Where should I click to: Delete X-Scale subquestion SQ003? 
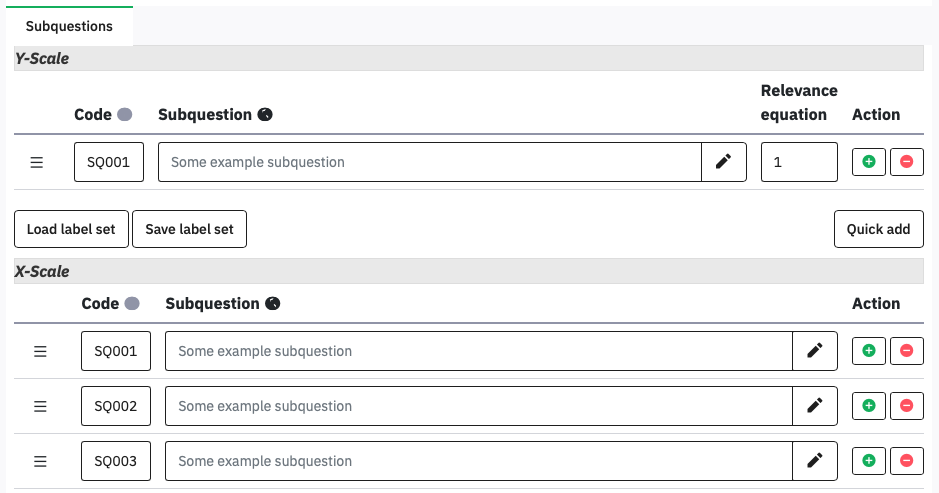(x=907, y=461)
